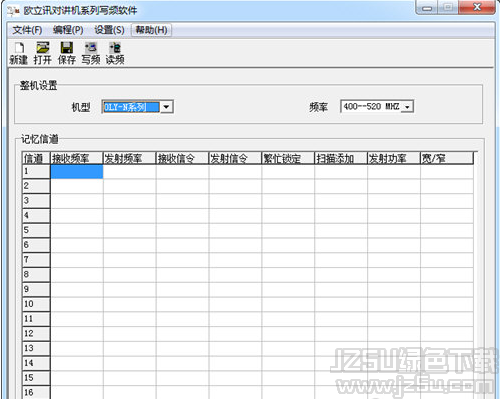Viewport: 500px width, 399px height.
Task: Select channel row header 7
Action: pyautogui.click(x=36, y=260)
